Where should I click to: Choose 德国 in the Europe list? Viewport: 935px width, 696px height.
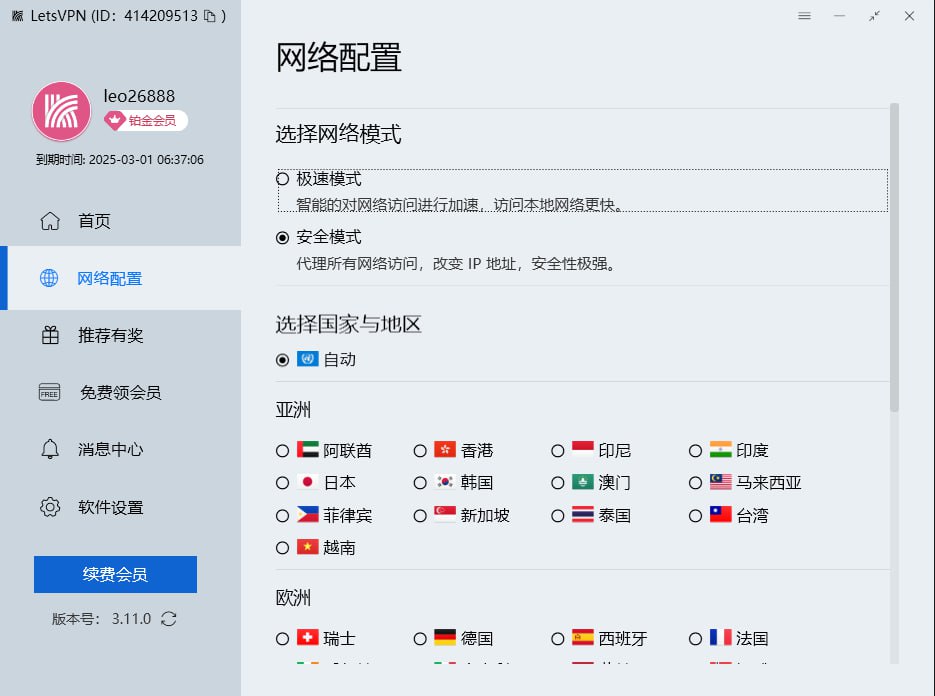click(x=420, y=638)
